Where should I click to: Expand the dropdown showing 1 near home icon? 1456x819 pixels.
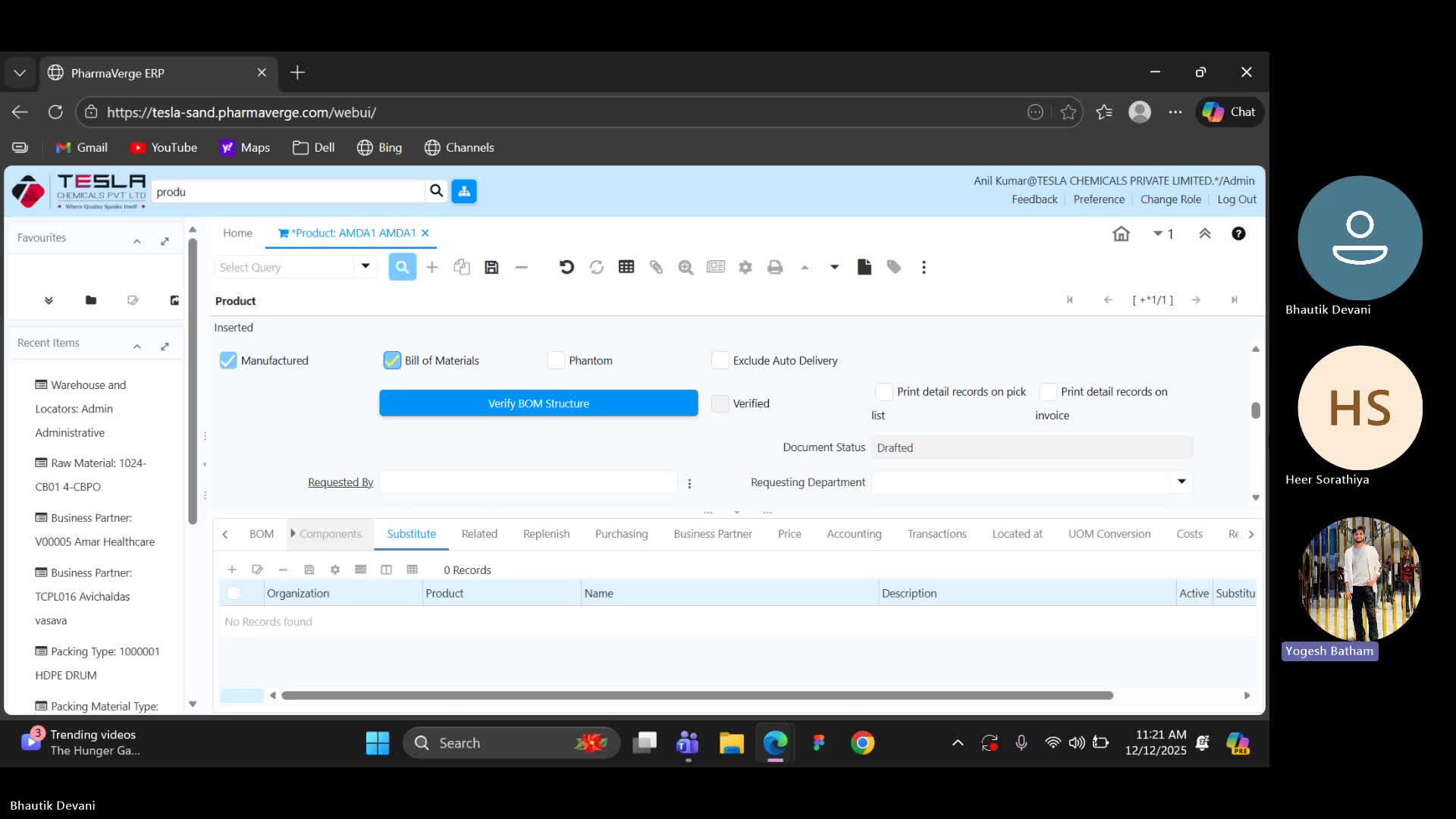tap(1163, 234)
